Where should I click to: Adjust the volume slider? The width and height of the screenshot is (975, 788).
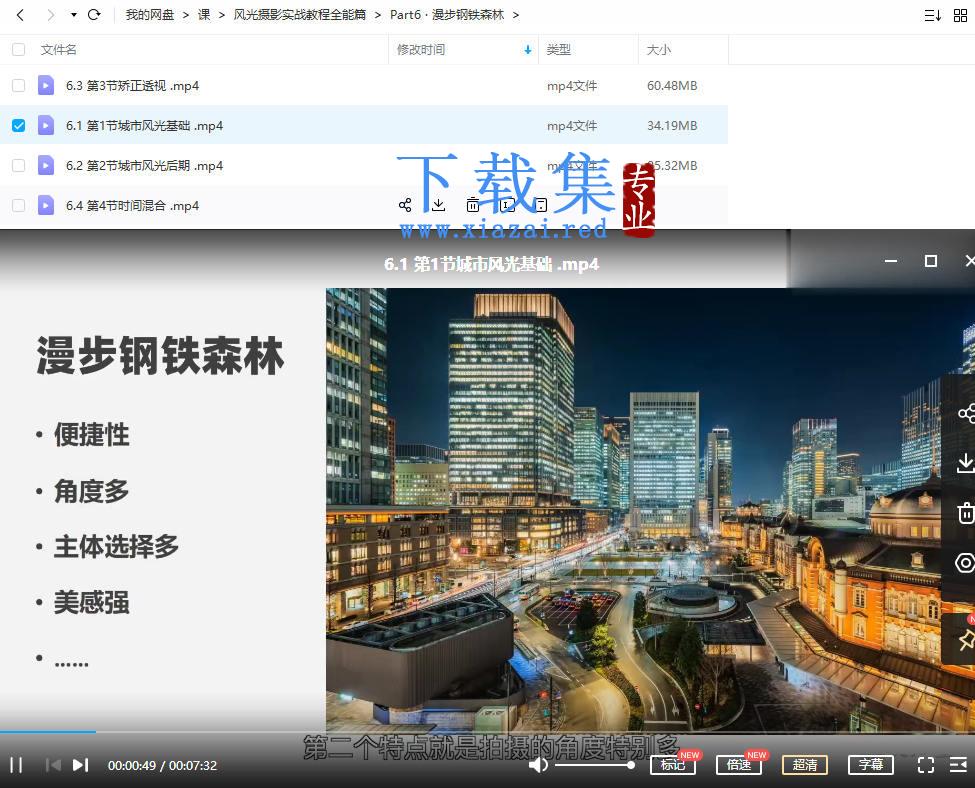coord(595,765)
